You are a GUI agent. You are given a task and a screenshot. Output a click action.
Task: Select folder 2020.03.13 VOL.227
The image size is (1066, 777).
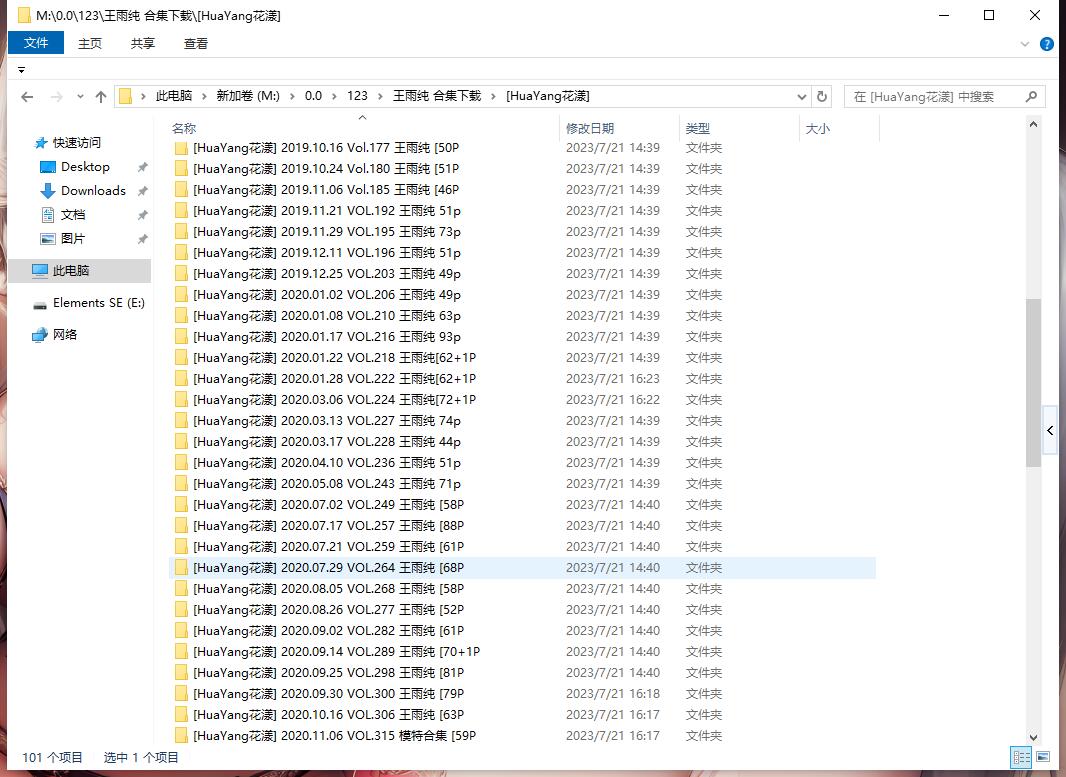point(327,421)
